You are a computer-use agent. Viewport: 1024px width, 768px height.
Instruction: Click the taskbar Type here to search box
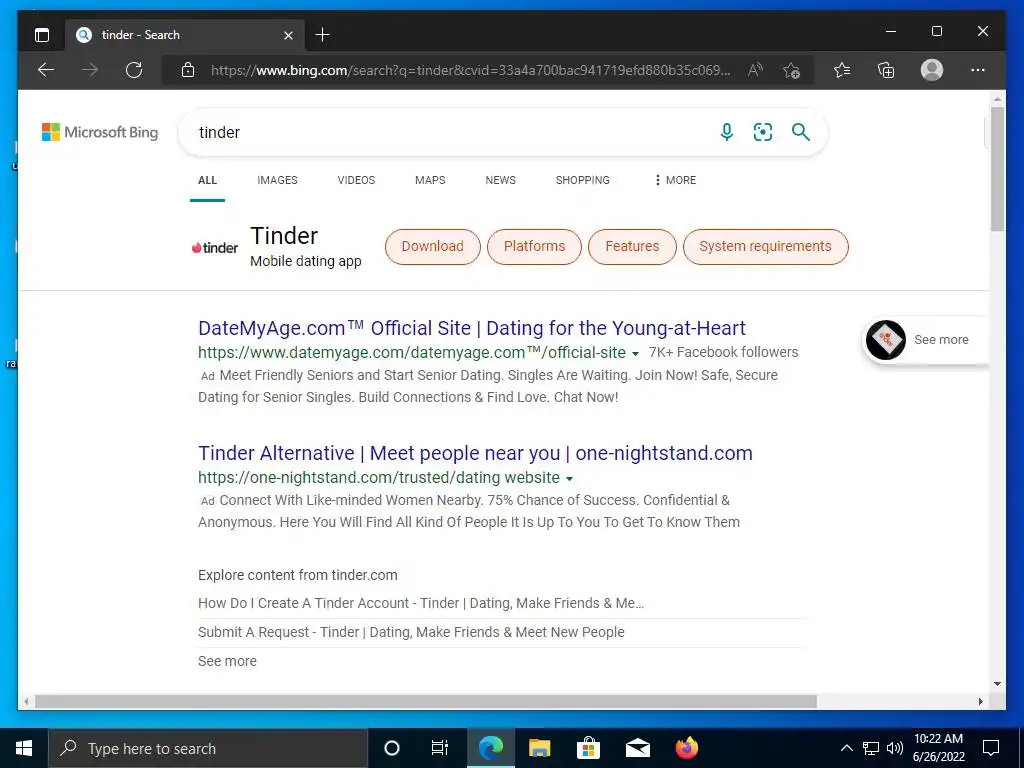(208, 748)
